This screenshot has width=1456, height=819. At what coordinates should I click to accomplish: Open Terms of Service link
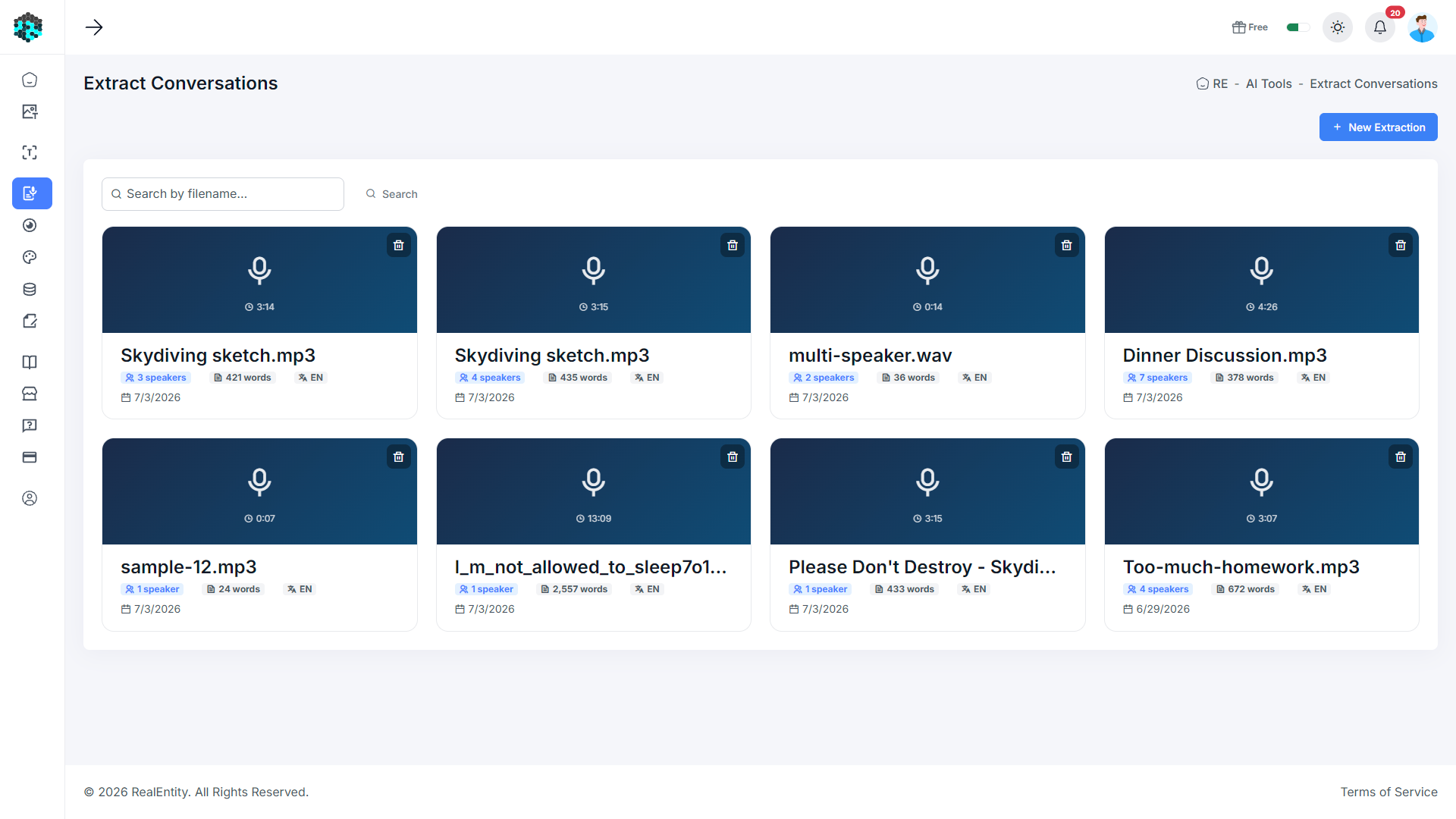pos(1389,792)
